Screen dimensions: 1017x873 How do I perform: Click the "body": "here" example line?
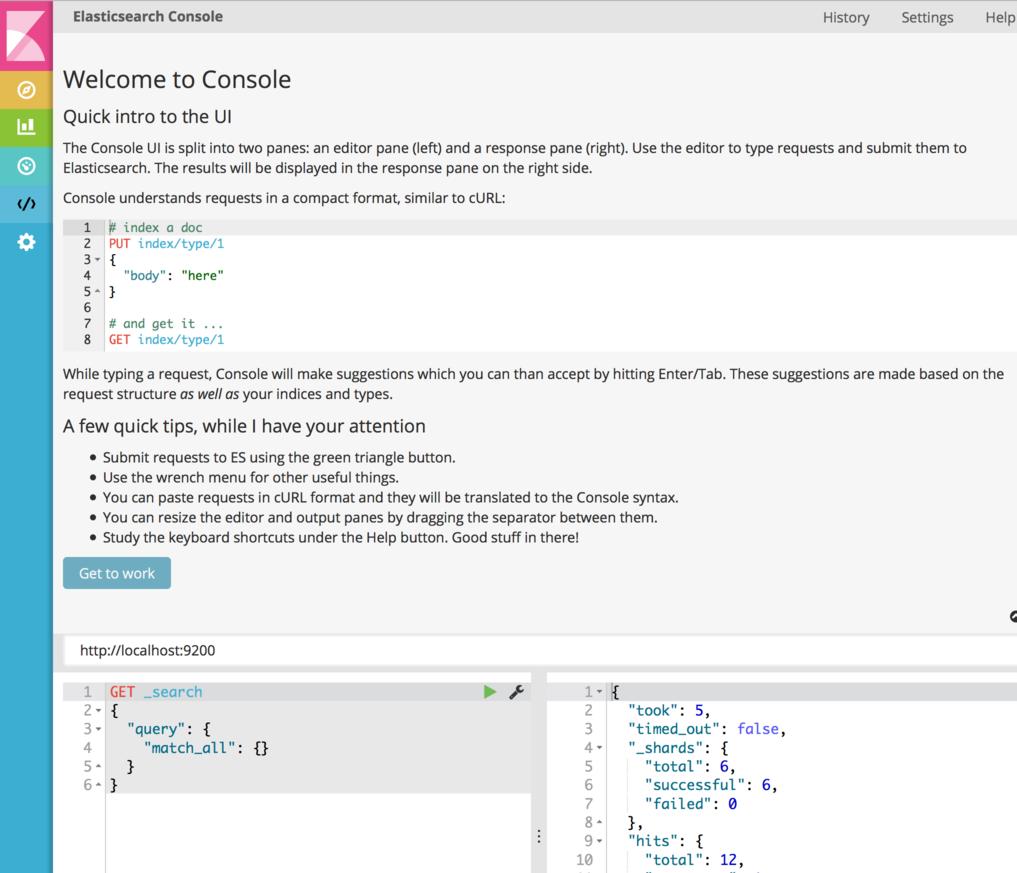[x=174, y=276]
